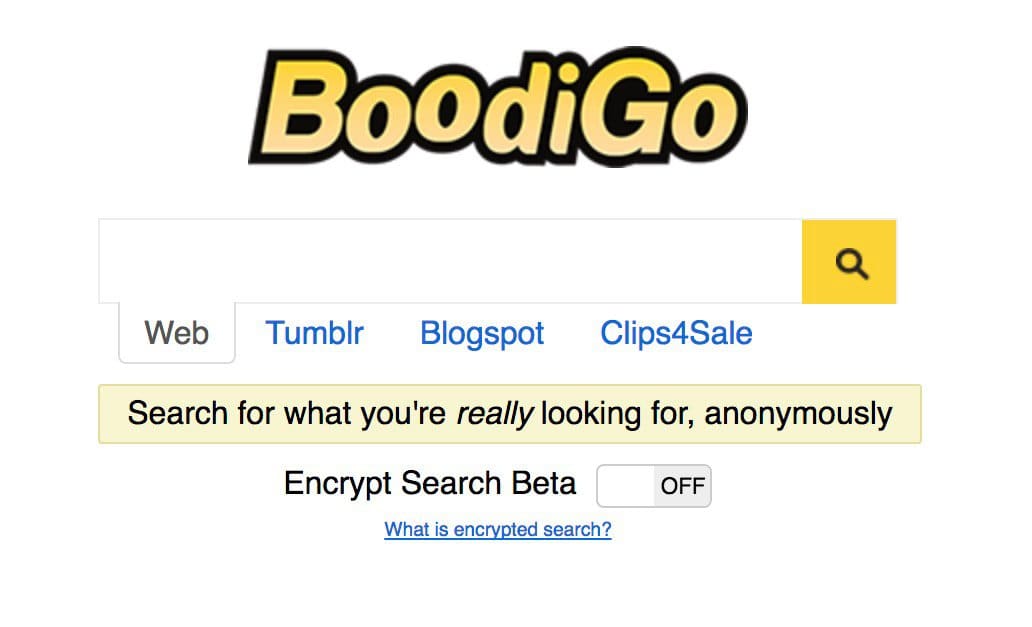Choose the Clips4Sale tab

pyautogui.click(x=676, y=333)
